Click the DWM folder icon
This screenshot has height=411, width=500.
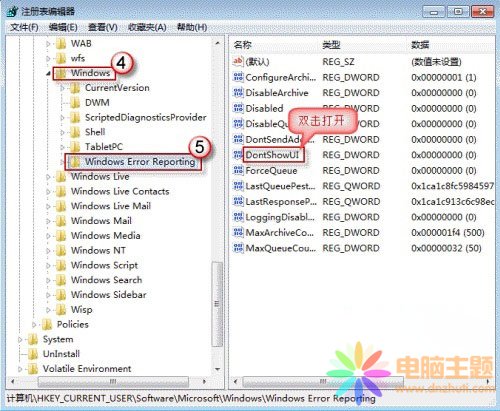coord(75,103)
